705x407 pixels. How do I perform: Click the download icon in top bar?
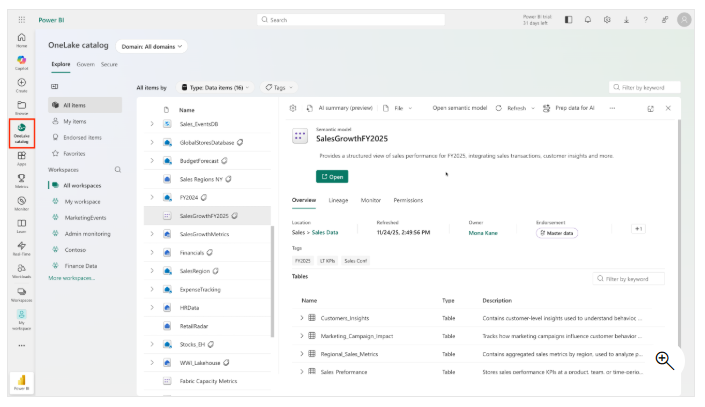[626, 20]
